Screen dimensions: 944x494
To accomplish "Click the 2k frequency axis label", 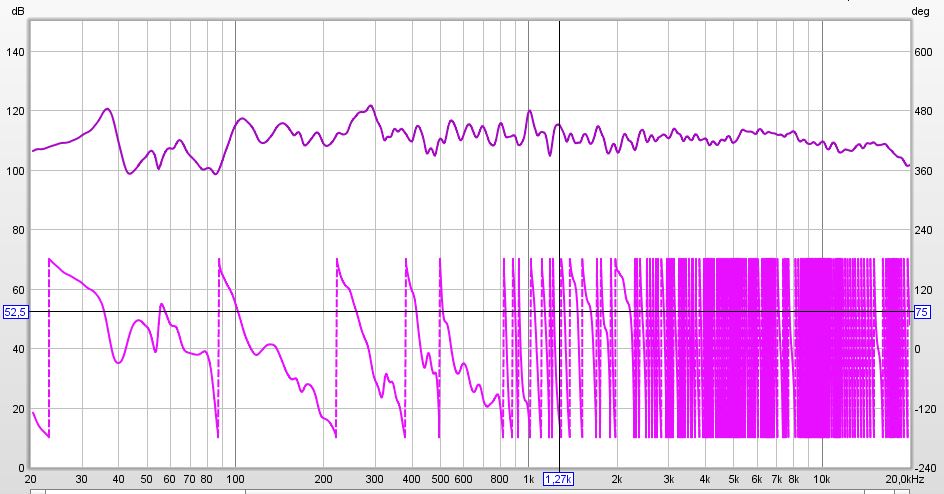I will [618, 479].
